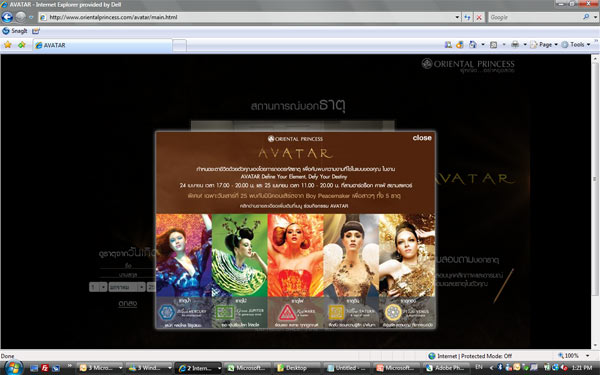
Task: Switch to the Untitled taskbar button
Action: coord(346,368)
